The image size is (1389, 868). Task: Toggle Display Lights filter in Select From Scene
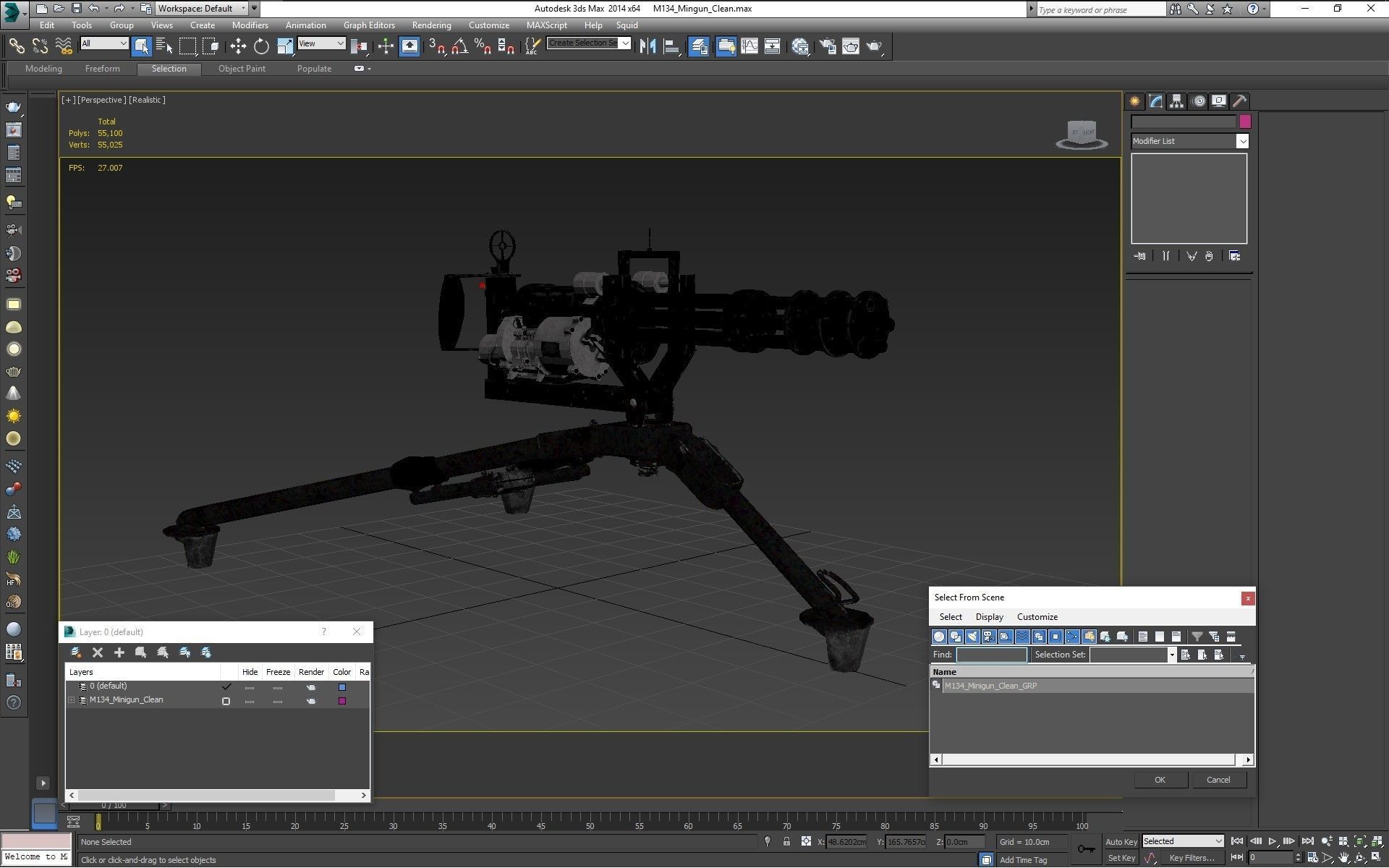click(x=972, y=637)
